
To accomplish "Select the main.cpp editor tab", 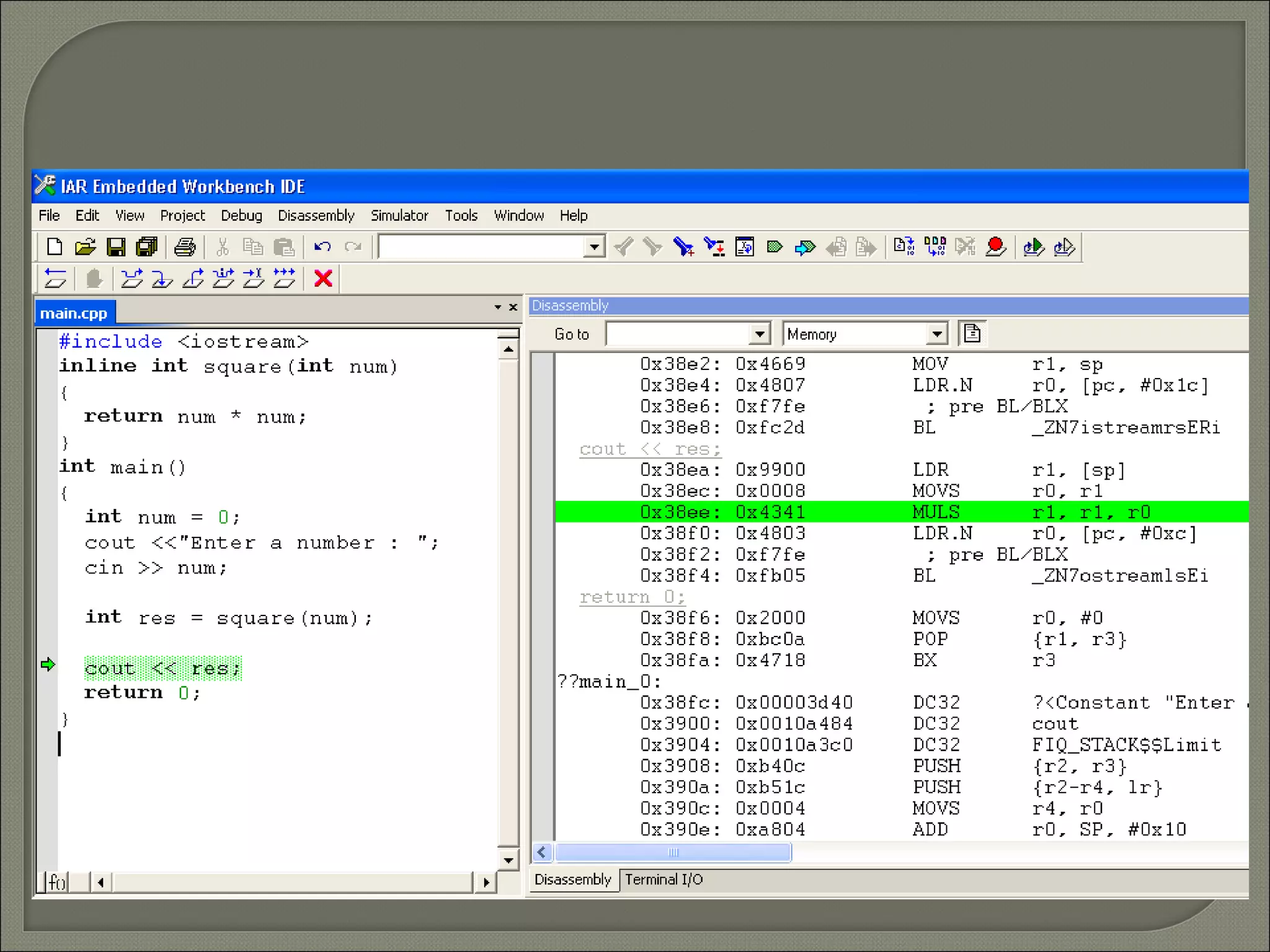I will 74,313.
